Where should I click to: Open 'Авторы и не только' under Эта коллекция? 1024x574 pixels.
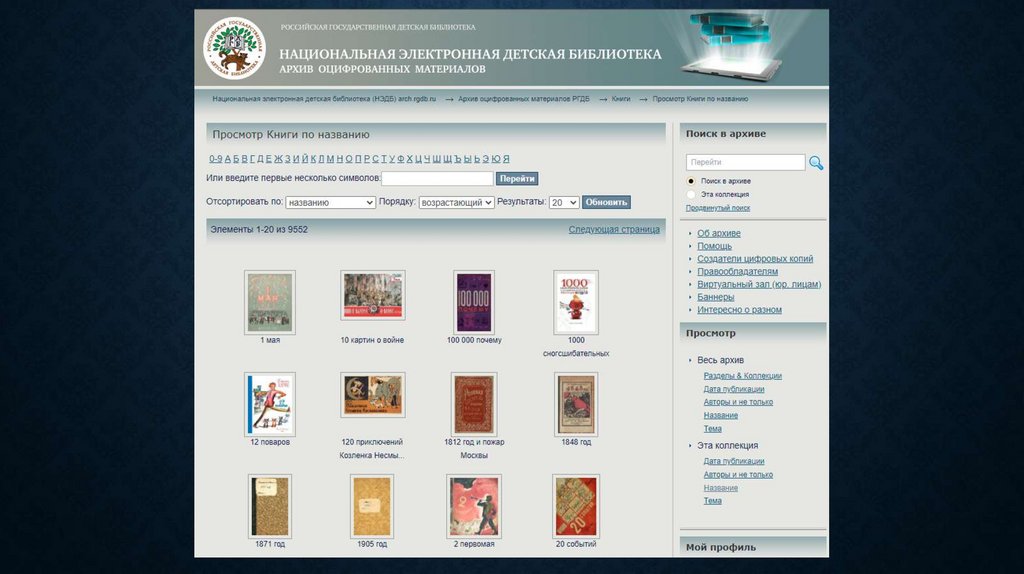(x=738, y=475)
